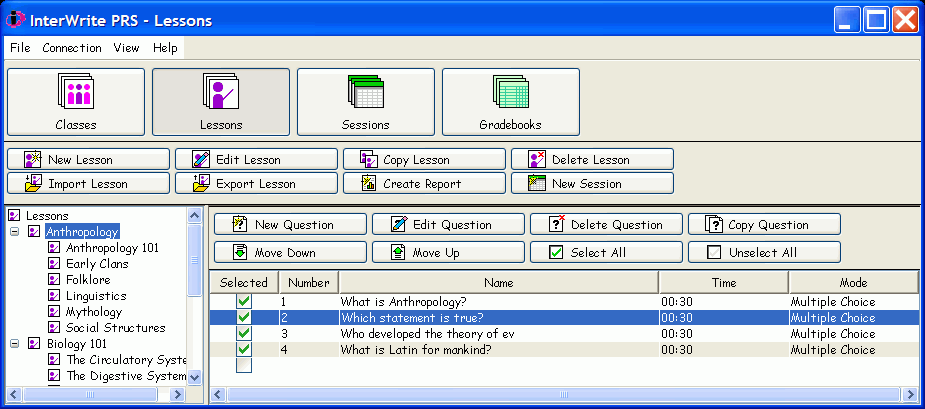Viewport: 925px width, 409px height.
Task: Select Social Structures in the tree
Action: click(x=116, y=328)
